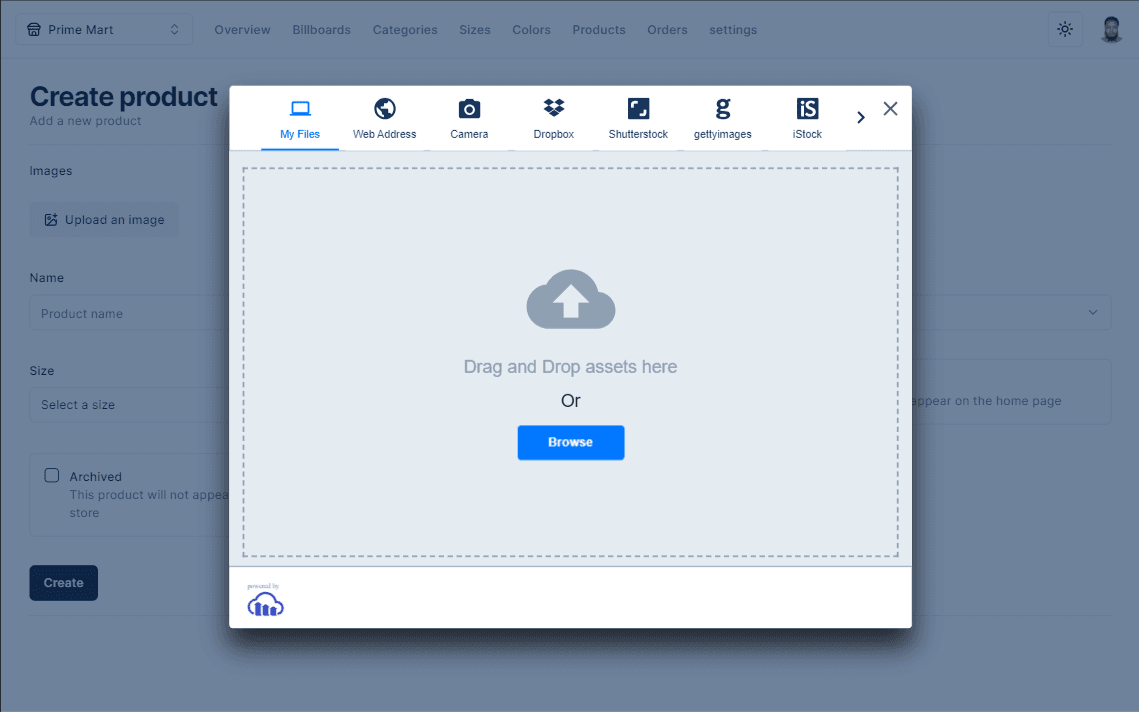This screenshot has width=1139, height=712.
Task: Click the Create button
Action: tap(63, 583)
